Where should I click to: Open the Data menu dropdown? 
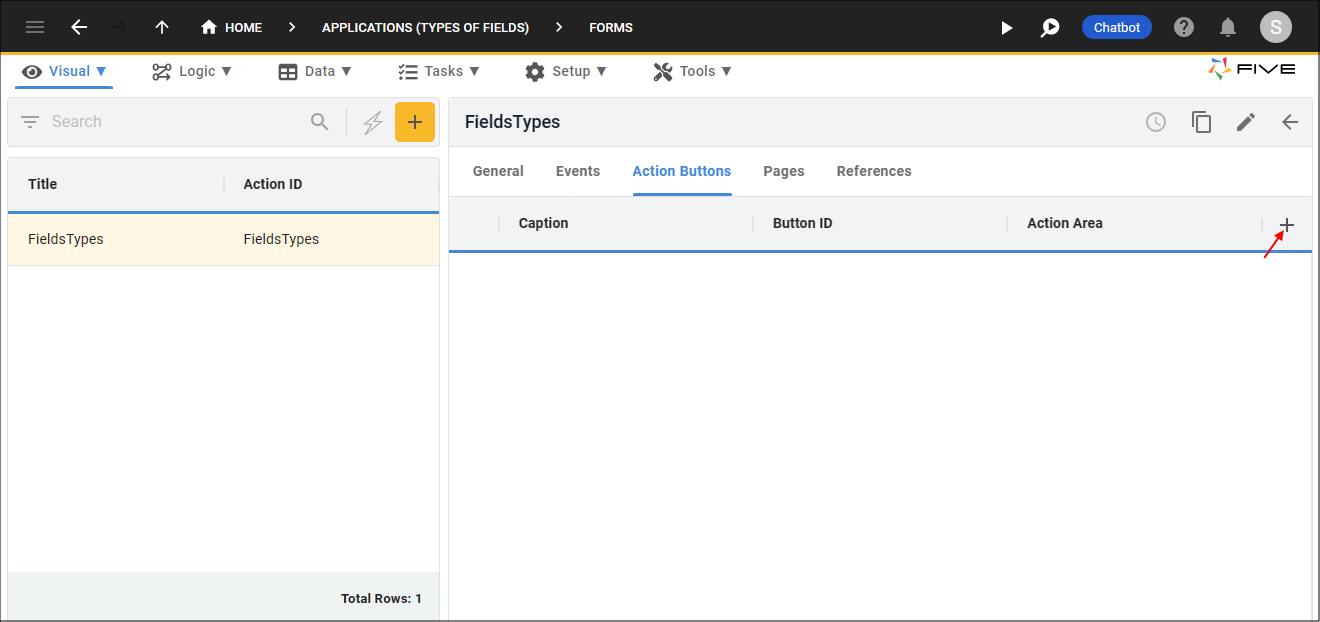pos(315,71)
